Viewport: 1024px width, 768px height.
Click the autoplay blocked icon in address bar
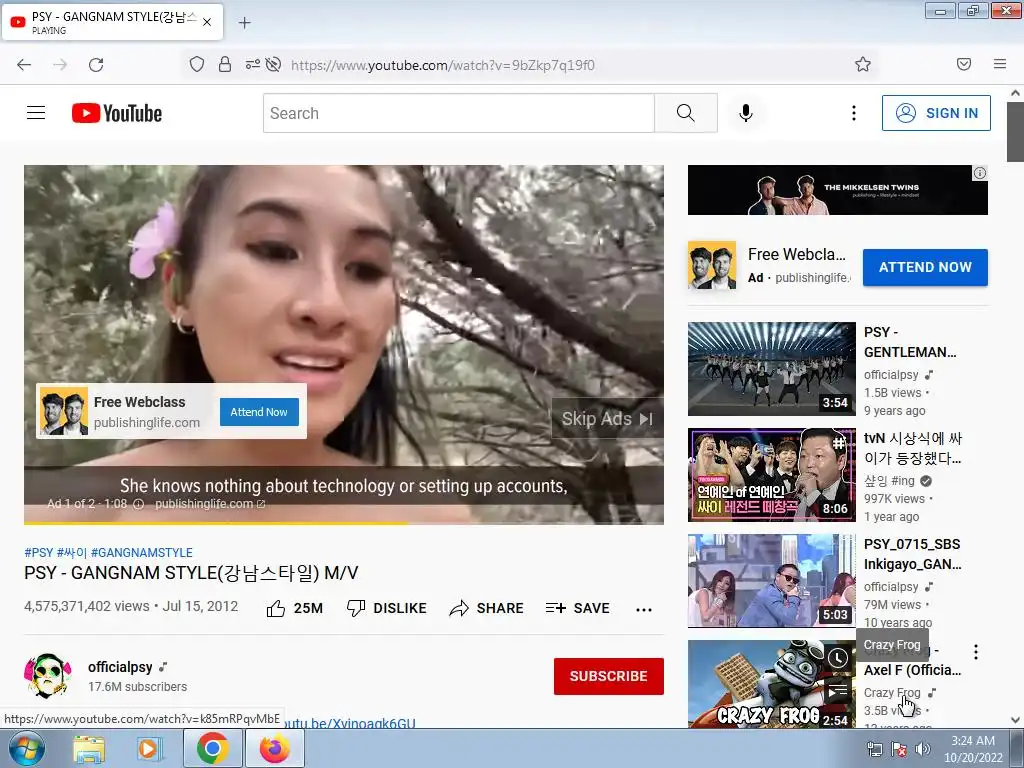[x=274, y=64]
